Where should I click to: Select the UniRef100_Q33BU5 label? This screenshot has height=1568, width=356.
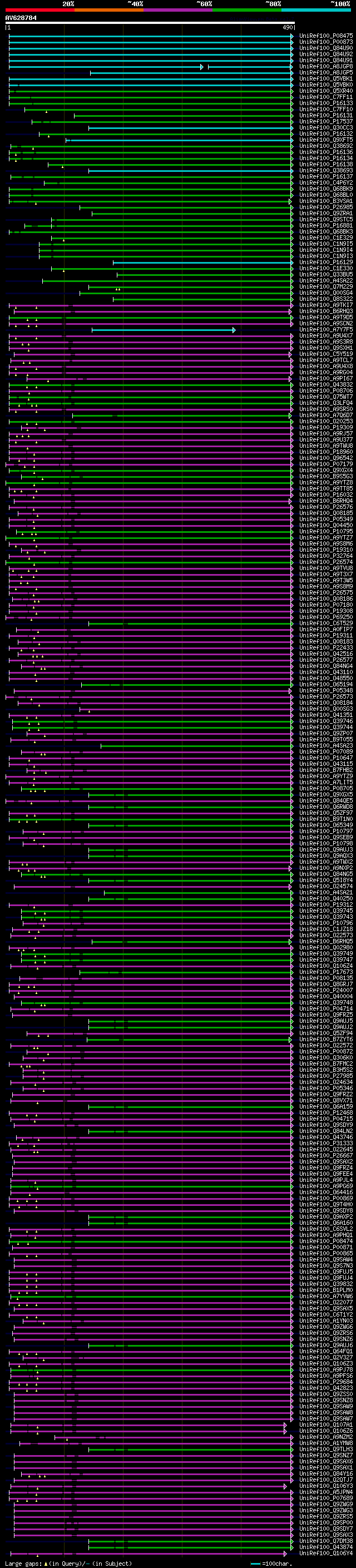click(326, 275)
